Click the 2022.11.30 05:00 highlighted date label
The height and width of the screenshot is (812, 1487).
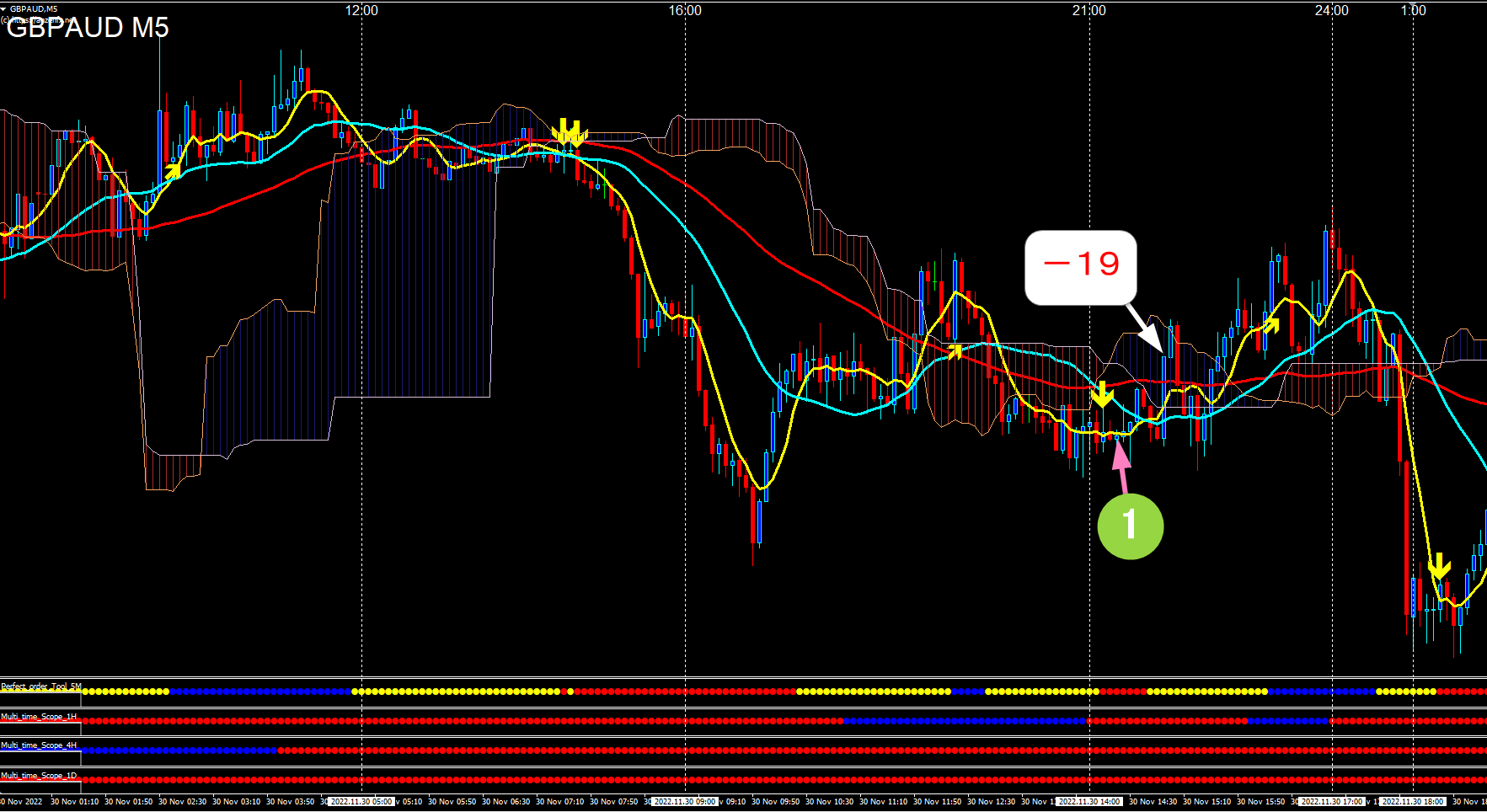361,802
